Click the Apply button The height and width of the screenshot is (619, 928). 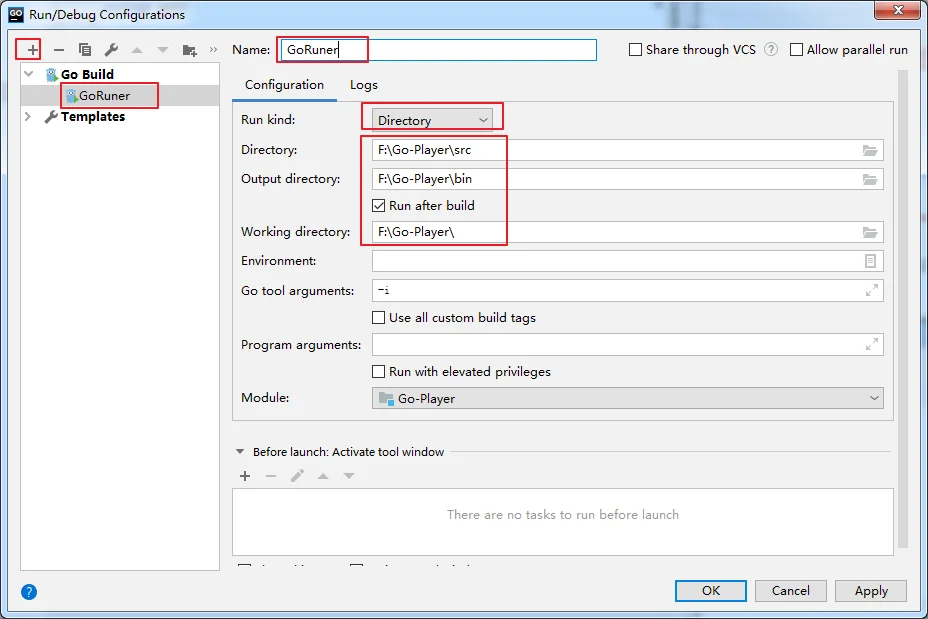tap(871, 591)
